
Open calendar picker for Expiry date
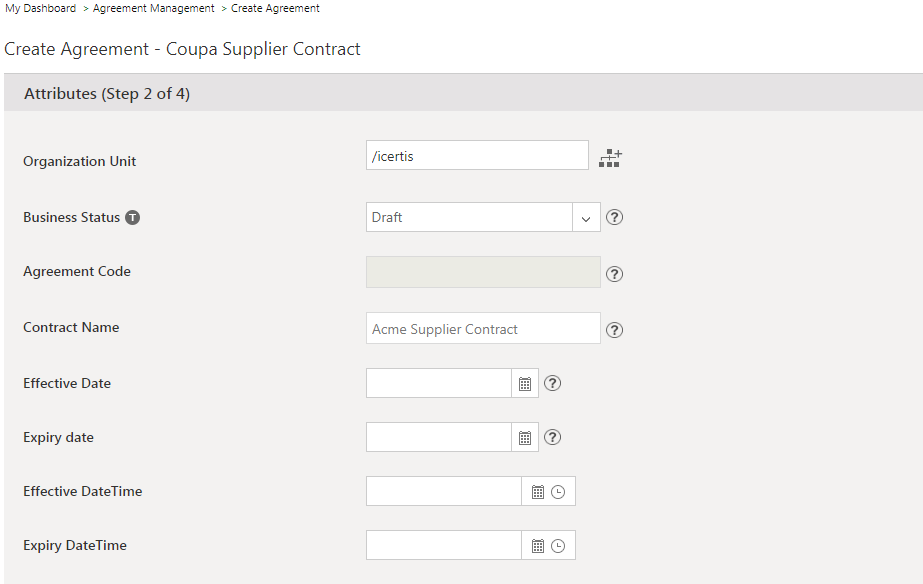[525, 438]
